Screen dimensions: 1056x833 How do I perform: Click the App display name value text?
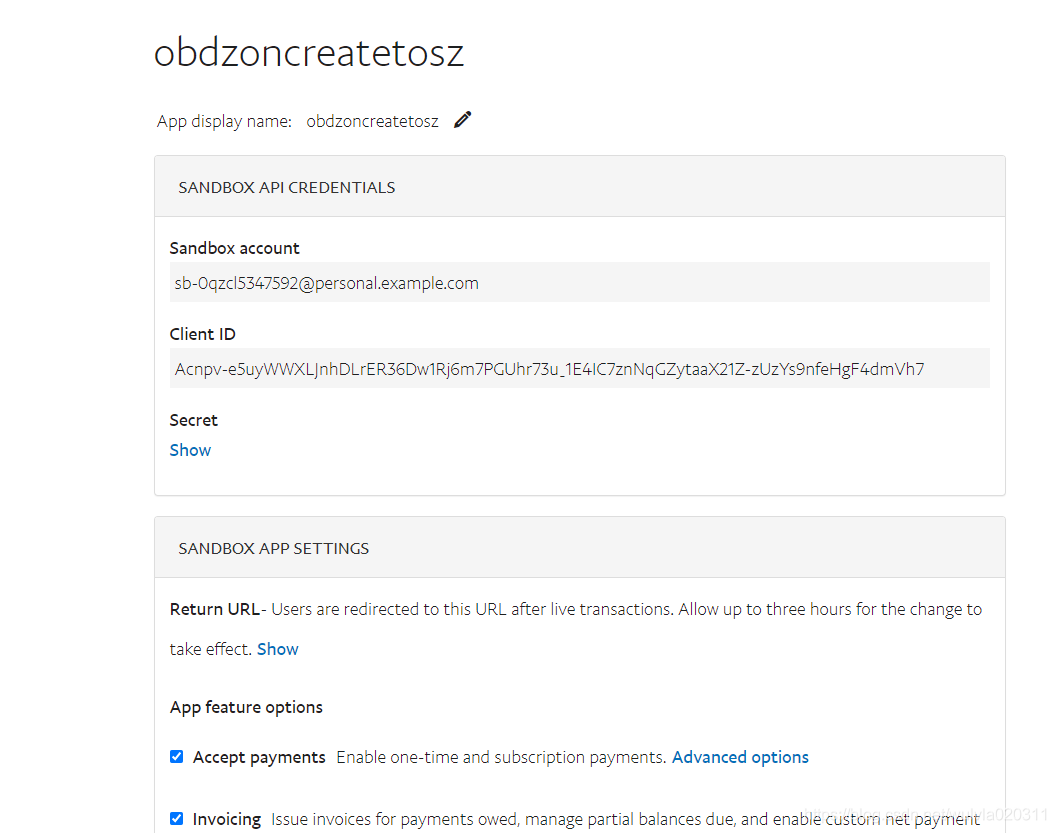pos(372,121)
